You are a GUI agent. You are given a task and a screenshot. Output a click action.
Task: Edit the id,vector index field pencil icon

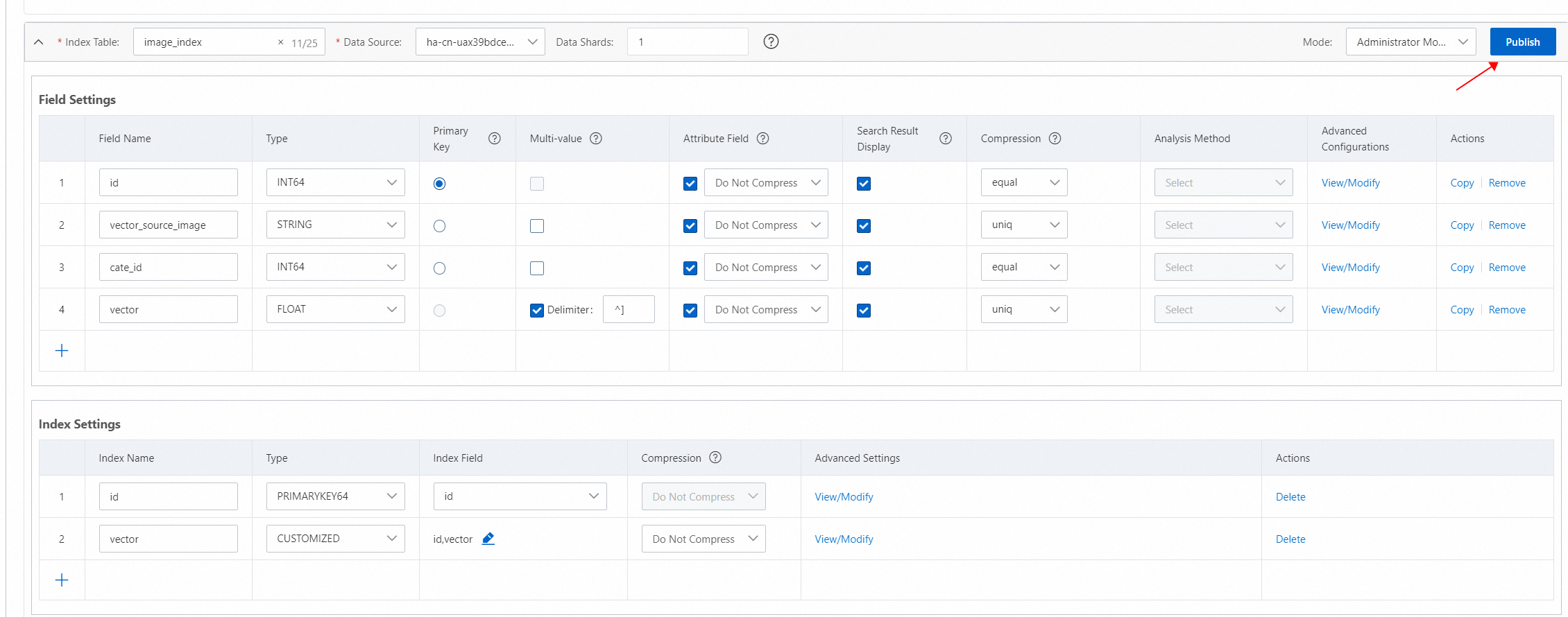(488, 539)
